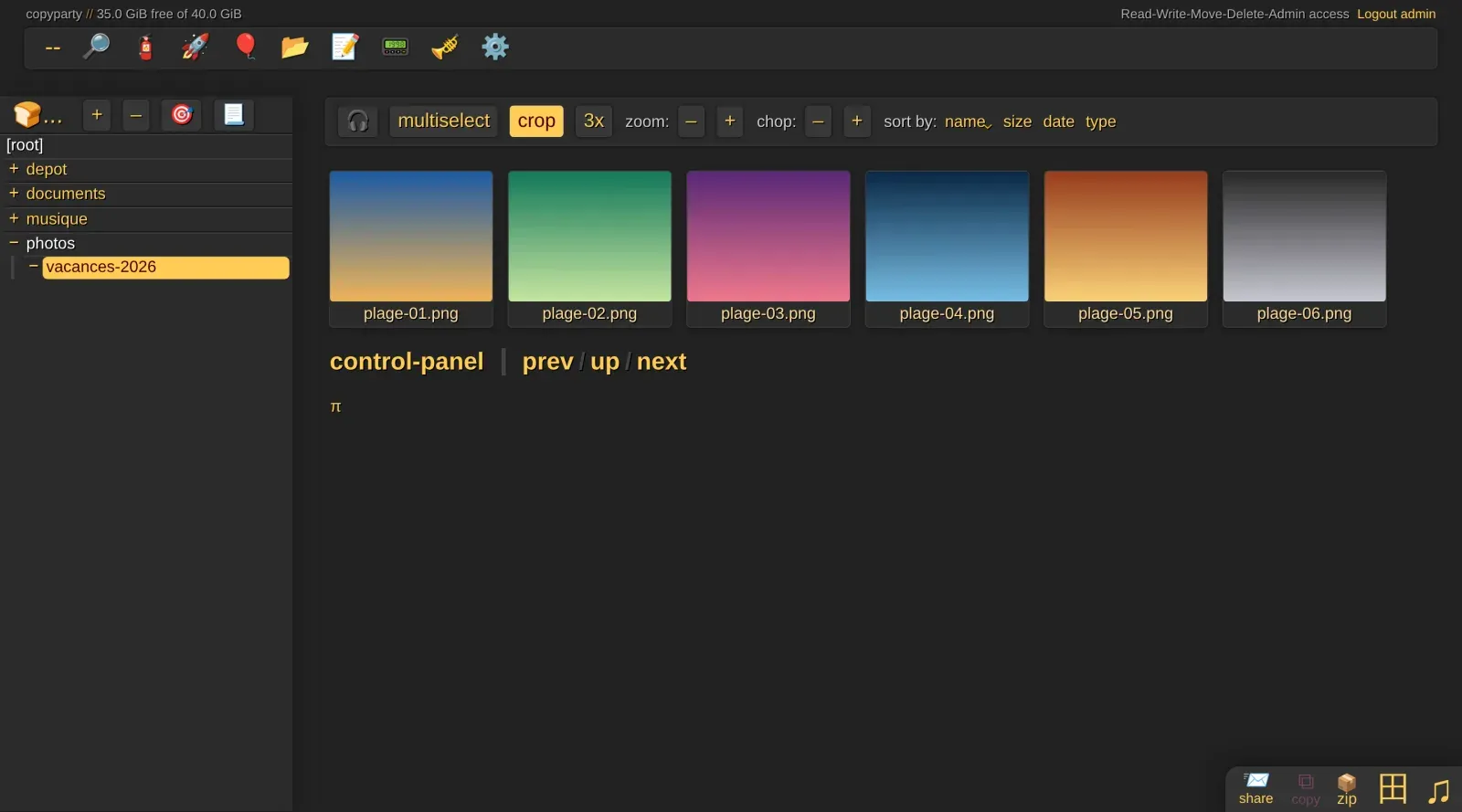
Task: Collapse the photos folder in the tree
Action: 14,243
